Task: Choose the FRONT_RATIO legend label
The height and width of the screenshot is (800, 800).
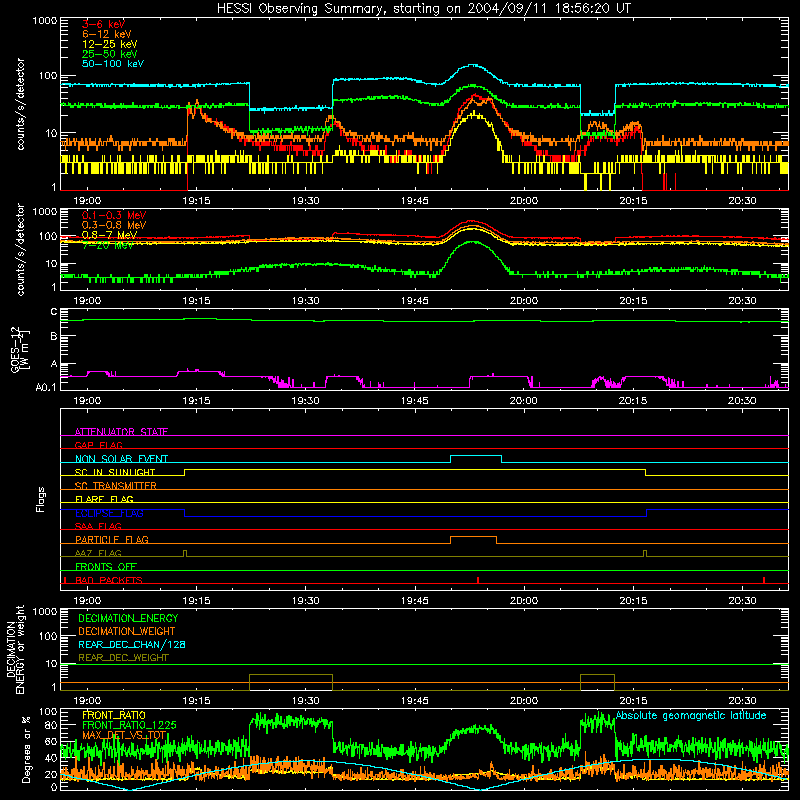Action: [114, 715]
